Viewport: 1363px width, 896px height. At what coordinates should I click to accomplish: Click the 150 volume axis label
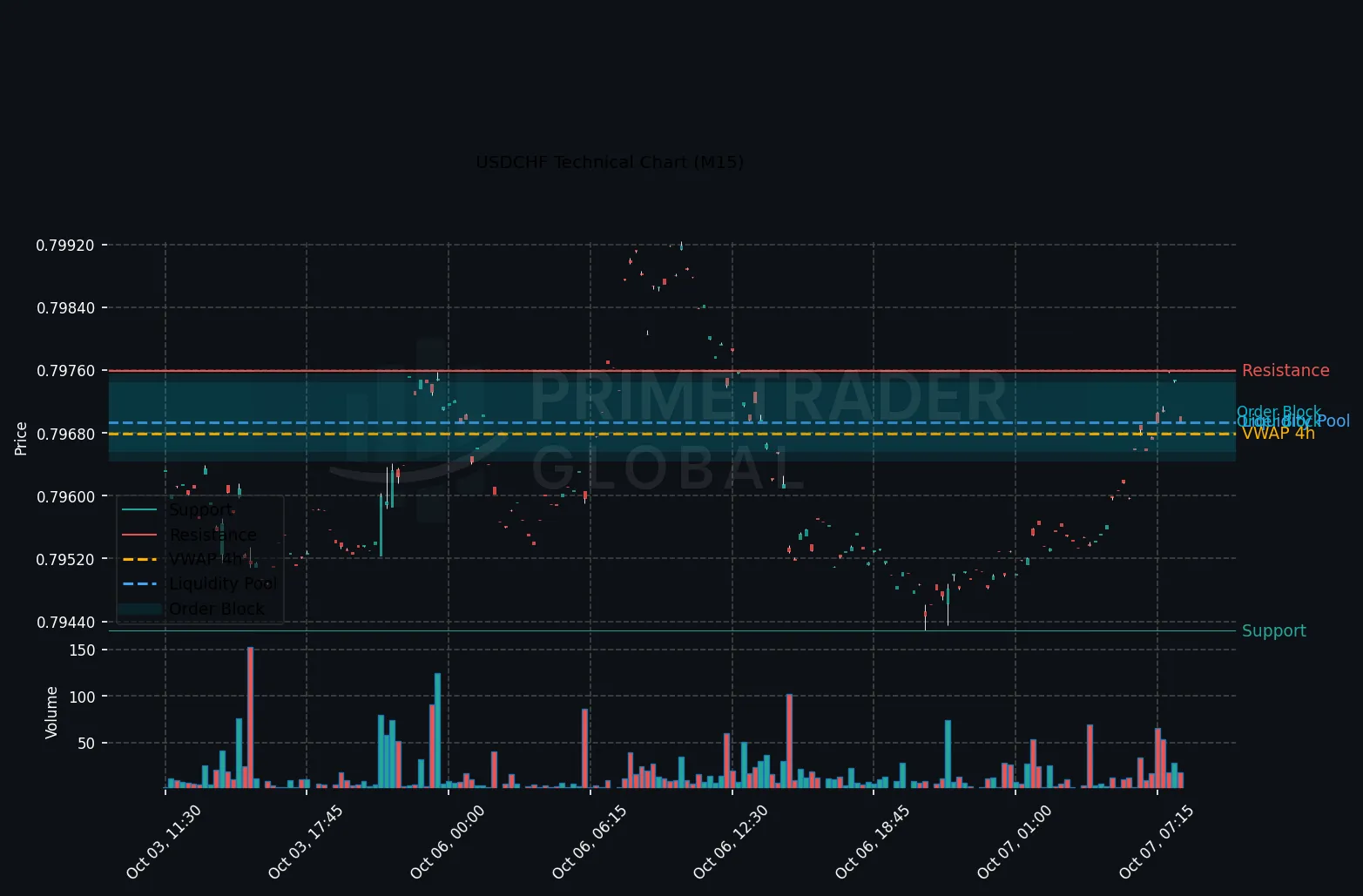point(82,650)
